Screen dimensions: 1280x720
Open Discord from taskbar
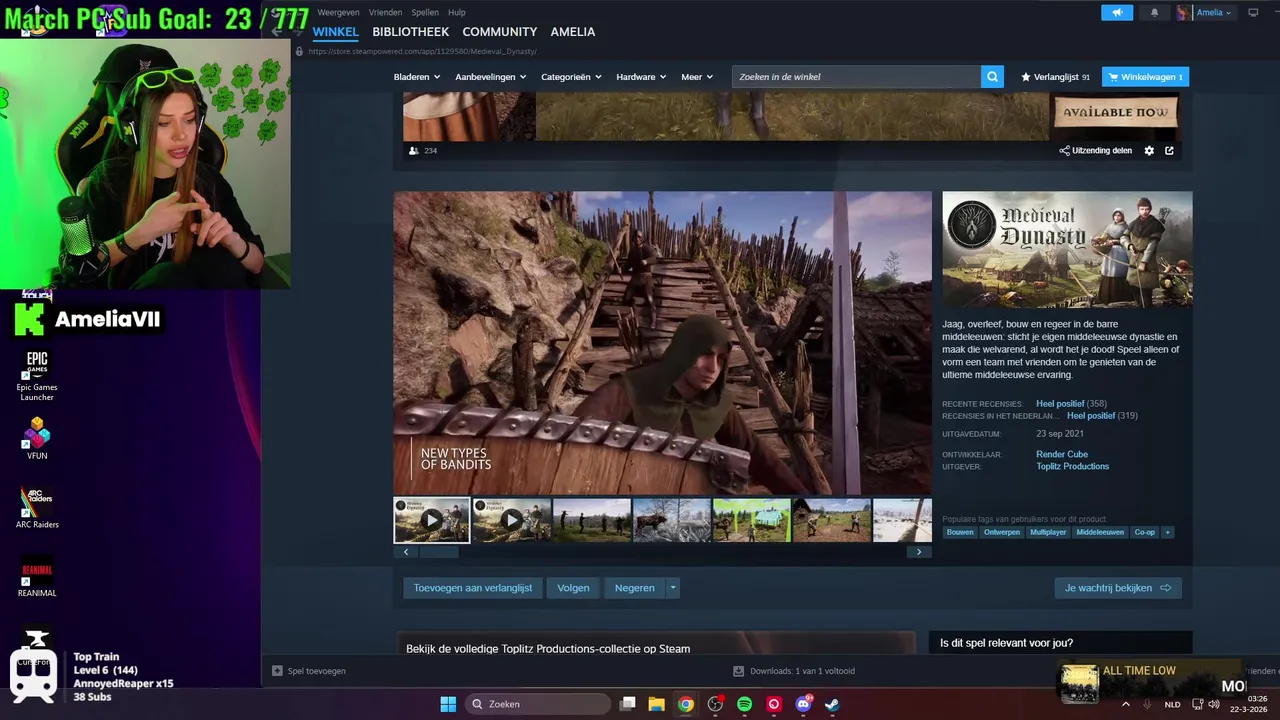click(x=803, y=704)
